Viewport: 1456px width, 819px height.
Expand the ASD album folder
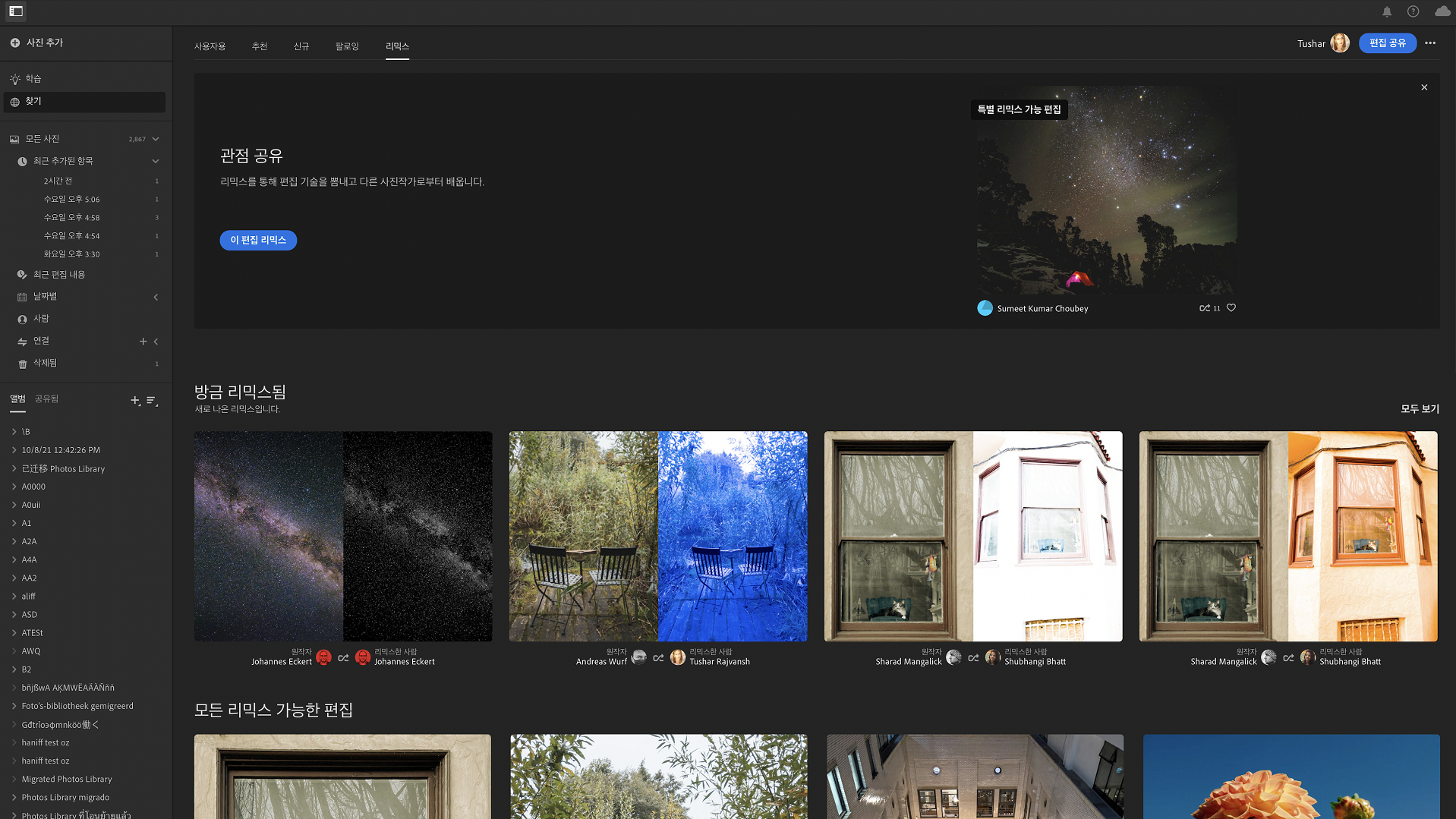tap(14, 614)
